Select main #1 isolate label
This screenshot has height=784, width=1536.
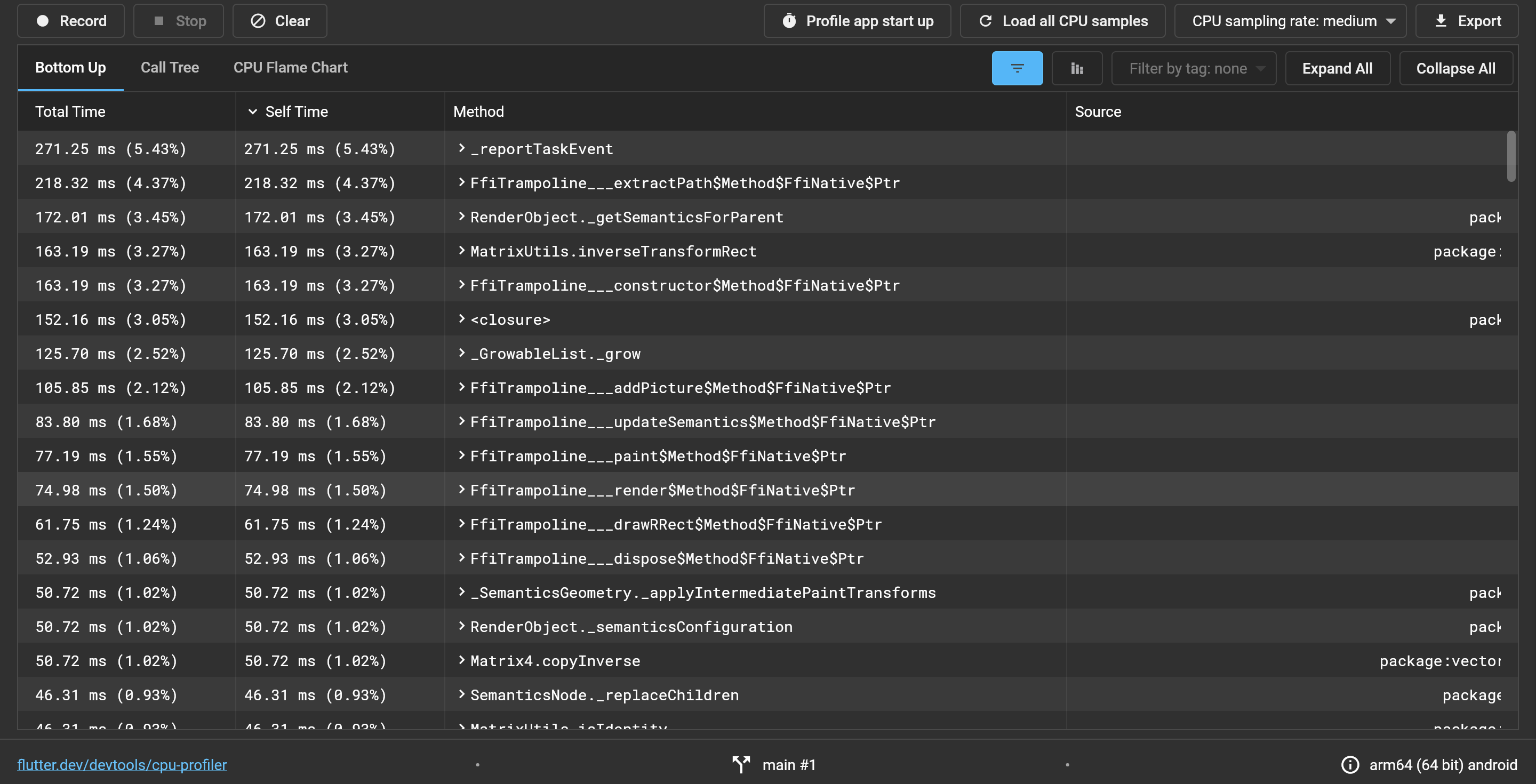tap(789, 765)
